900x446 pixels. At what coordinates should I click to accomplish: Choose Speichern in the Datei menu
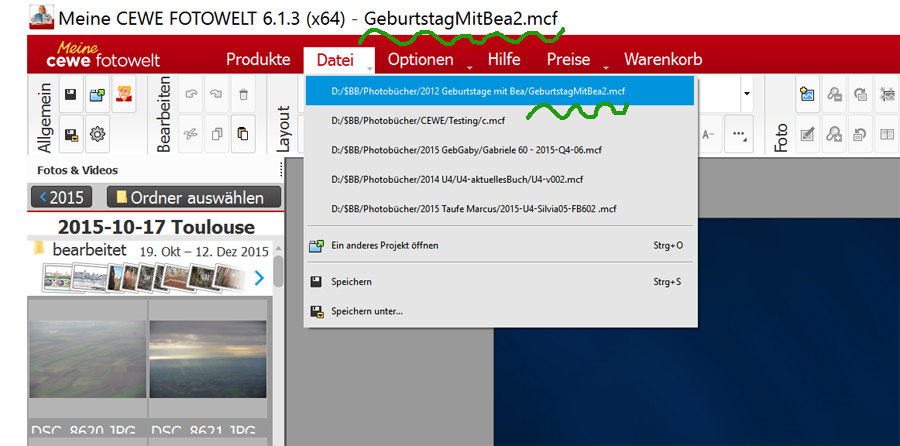(x=499, y=282)
